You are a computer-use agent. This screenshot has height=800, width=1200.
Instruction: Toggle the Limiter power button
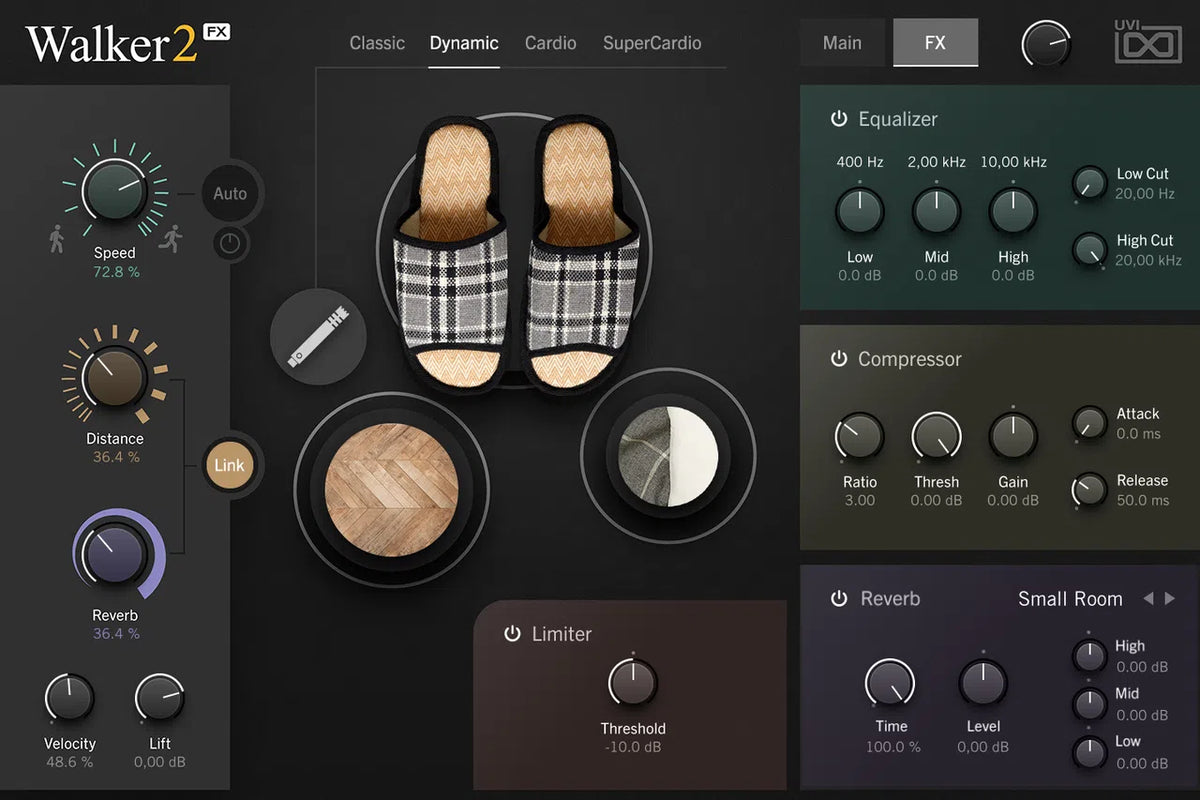click(x=512, y=633)
